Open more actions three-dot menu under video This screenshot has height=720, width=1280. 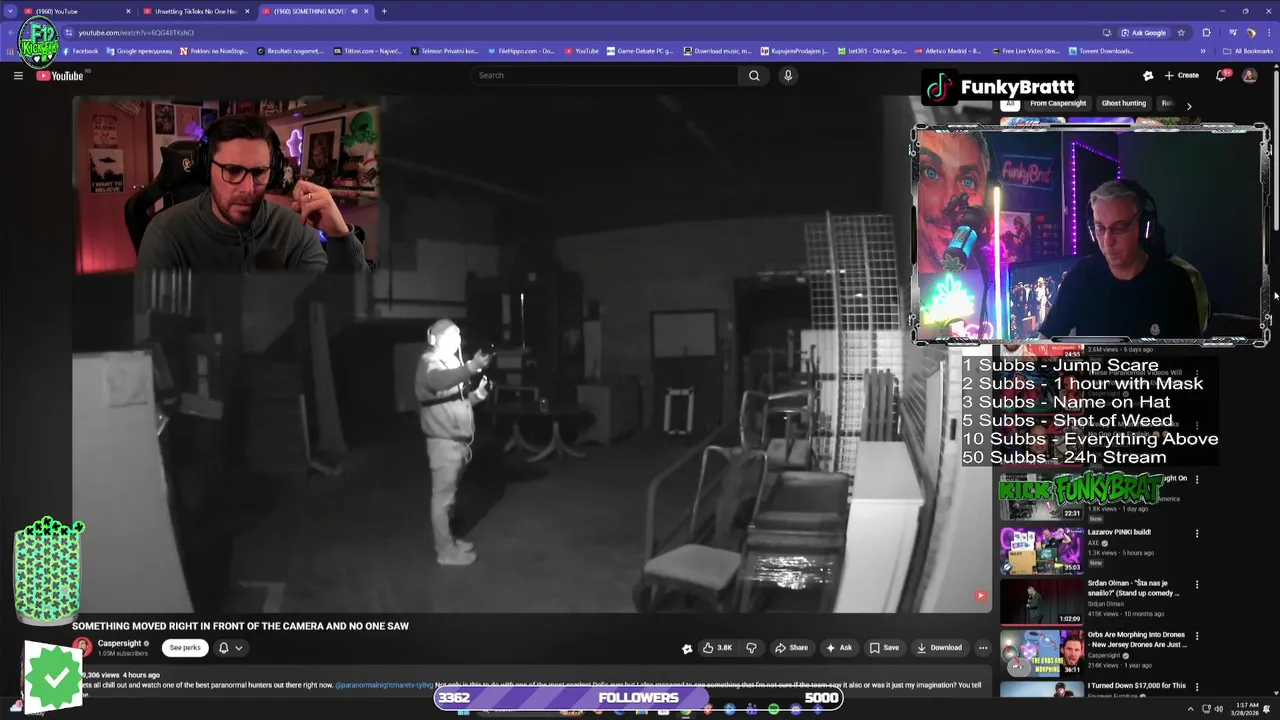tap(983, 648)
